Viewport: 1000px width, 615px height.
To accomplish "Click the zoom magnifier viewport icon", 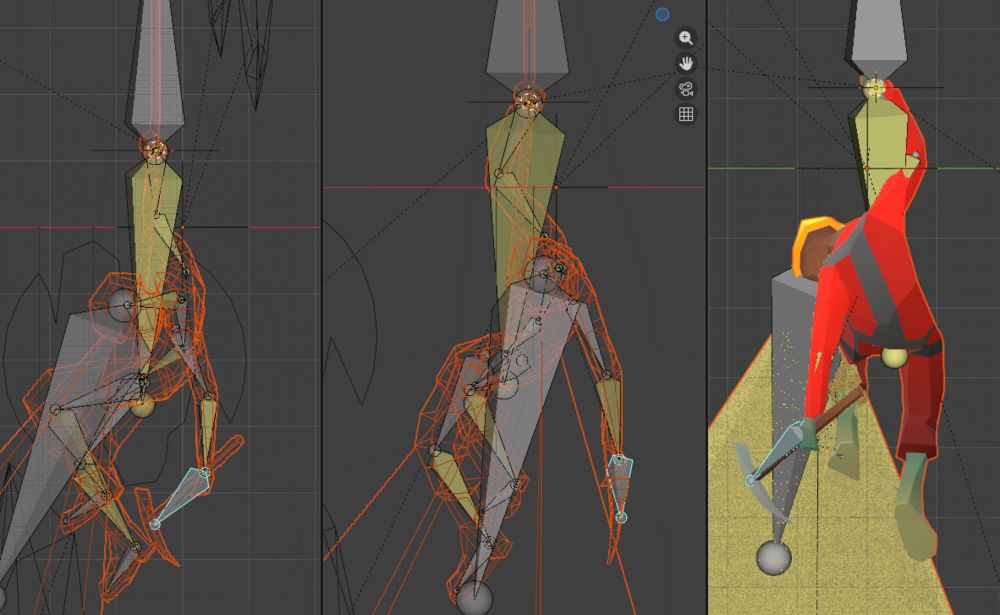I will click(x=686, y=38).
